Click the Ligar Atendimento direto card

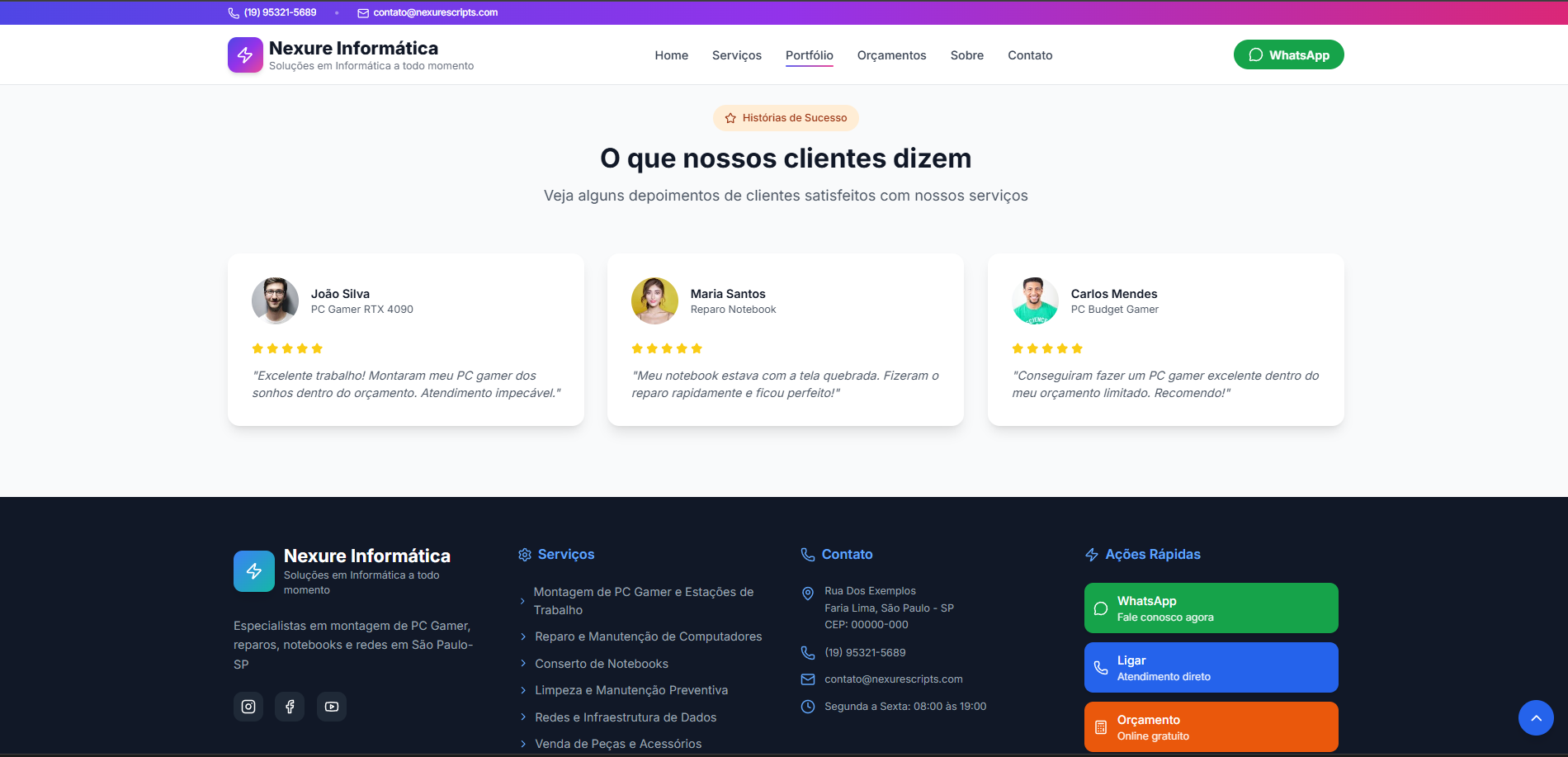point(1211,668)
